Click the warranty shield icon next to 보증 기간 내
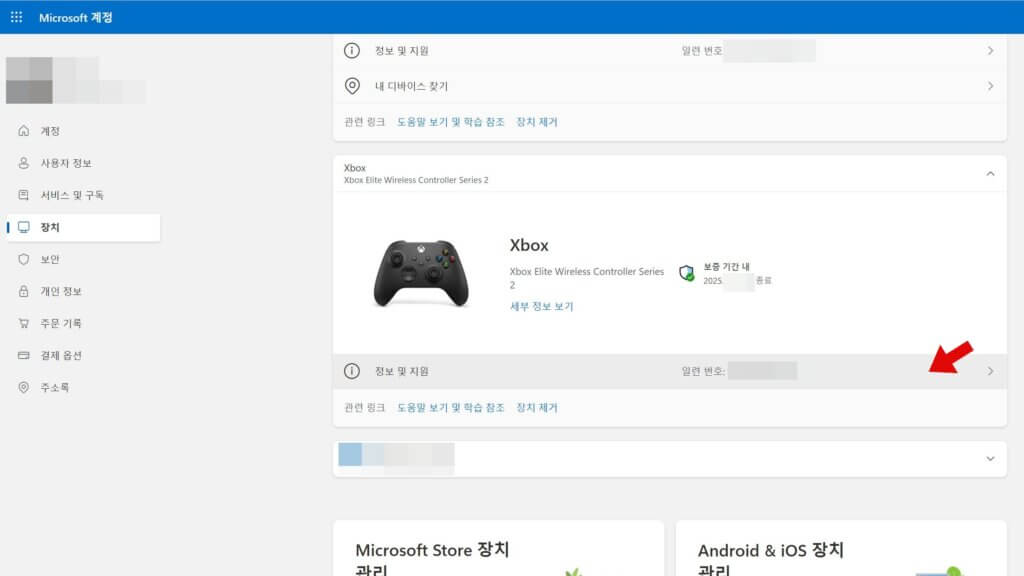This screenshot has height=576, width=1024. (x=687, y=273)
